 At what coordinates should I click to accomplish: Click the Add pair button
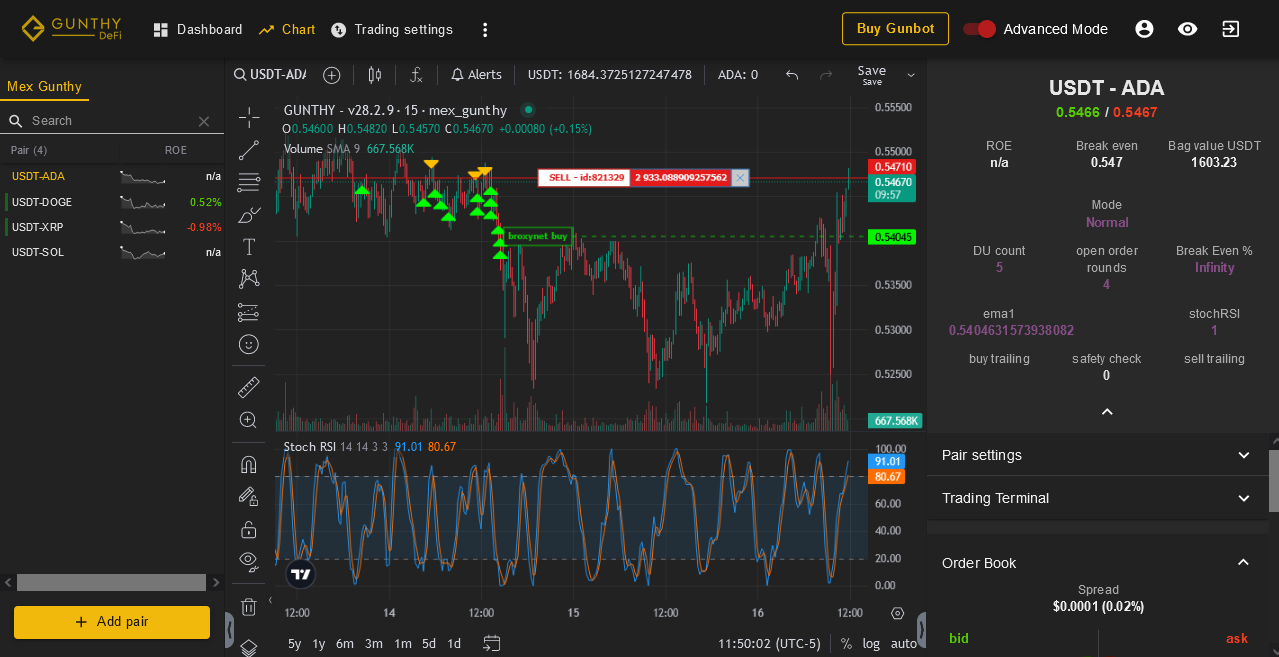pos(112,622)
